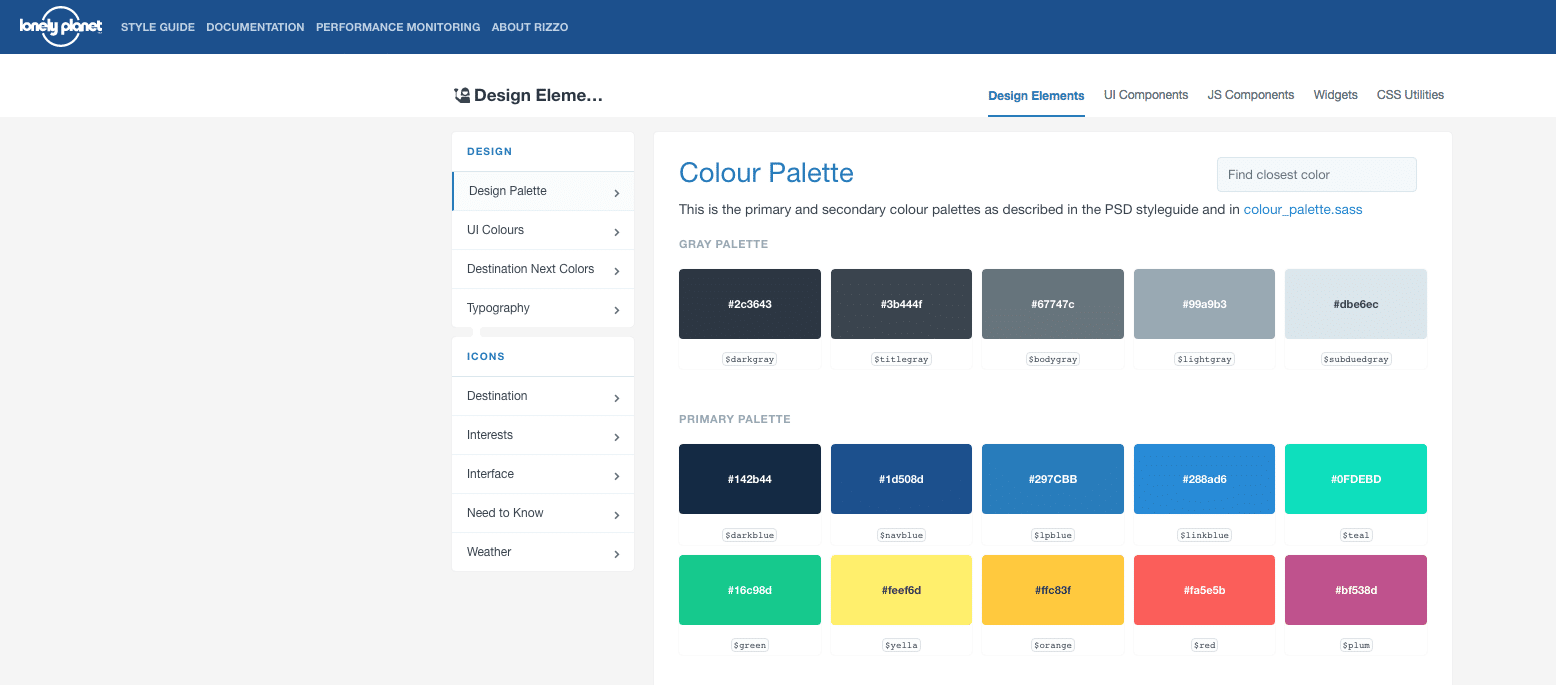Viewport: 1556px width, 685px height.
Task: Select the #16c98d green swatch
Action: pos(750,590)
